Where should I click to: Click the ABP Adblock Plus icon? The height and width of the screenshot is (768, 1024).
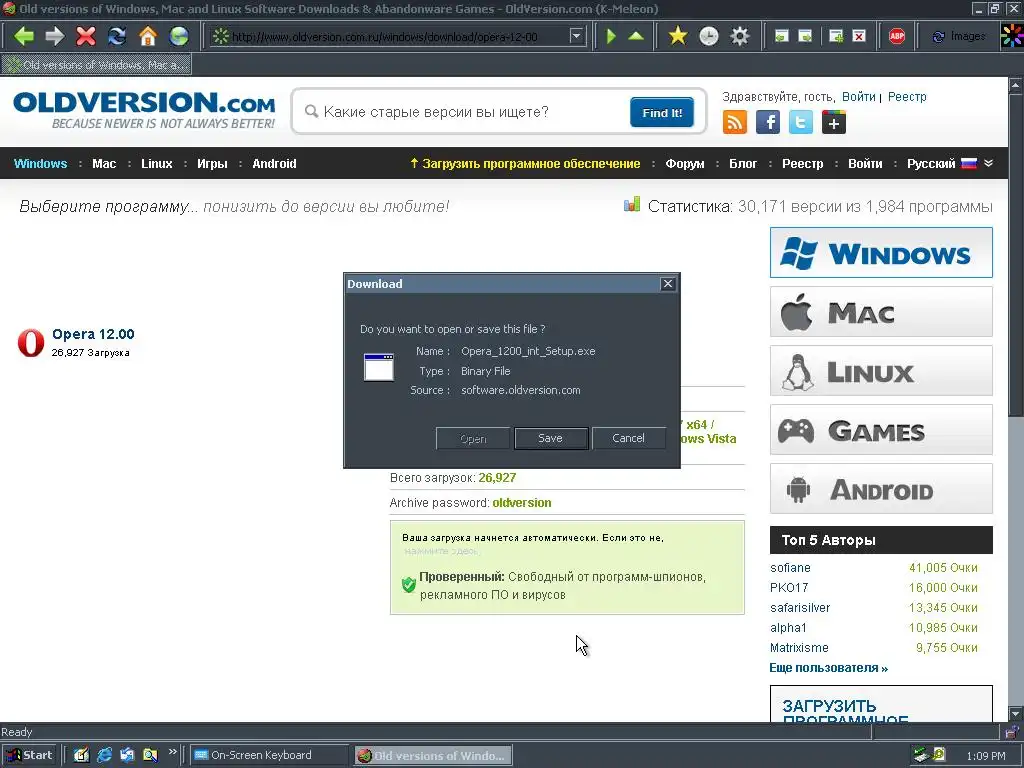[x=897, y=37]
